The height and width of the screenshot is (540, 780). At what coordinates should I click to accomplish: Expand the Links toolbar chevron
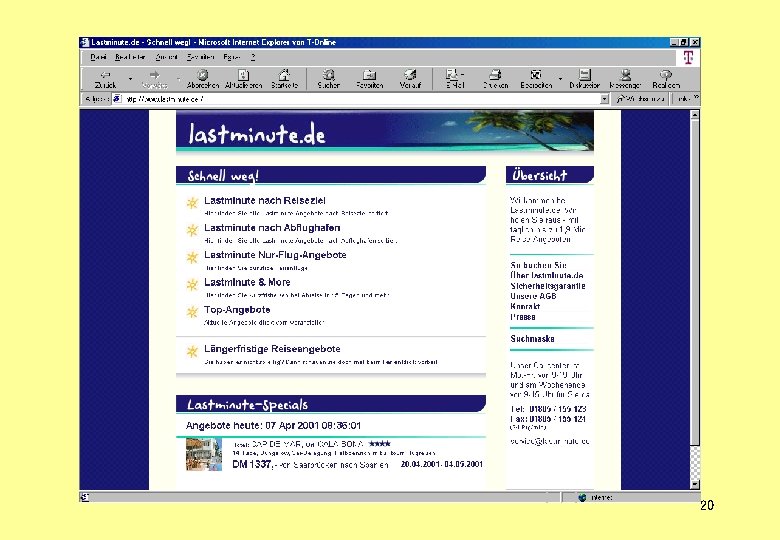click(x=695, y=98)
